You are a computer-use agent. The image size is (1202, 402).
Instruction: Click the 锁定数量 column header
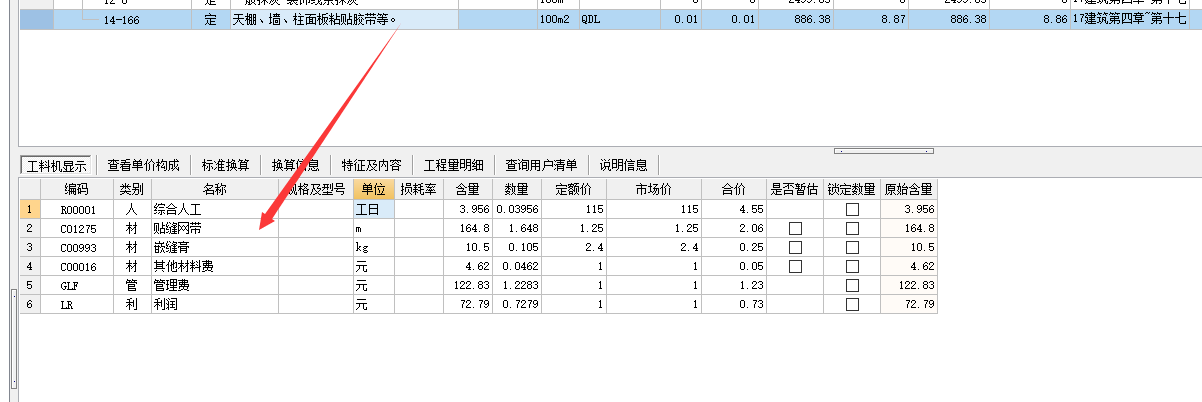(852, 189)
